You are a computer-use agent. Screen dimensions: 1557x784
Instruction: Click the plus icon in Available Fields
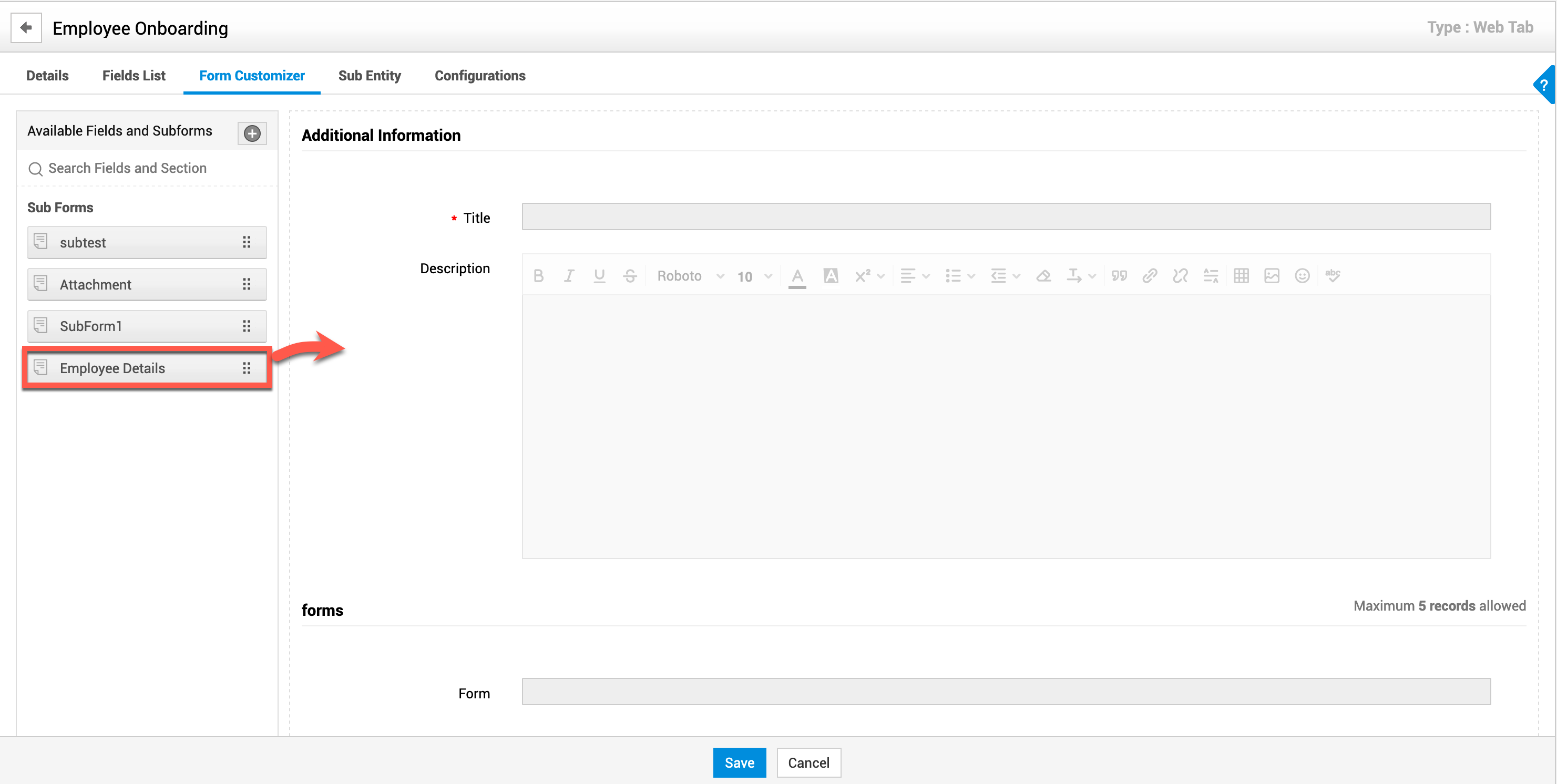pyautogui.click(x=252, y=133)
